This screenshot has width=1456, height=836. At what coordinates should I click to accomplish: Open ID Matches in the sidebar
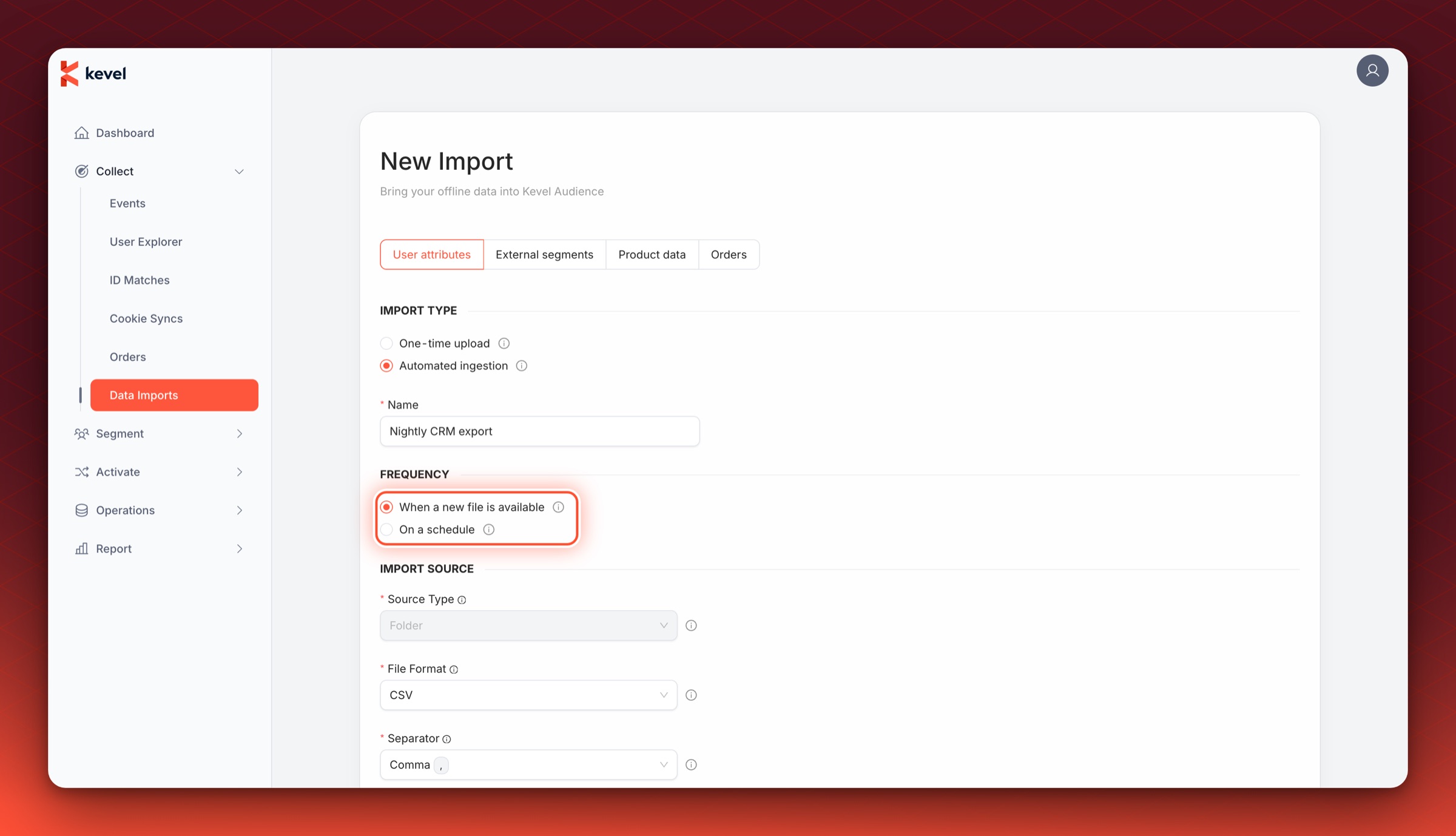pos(140,280)
